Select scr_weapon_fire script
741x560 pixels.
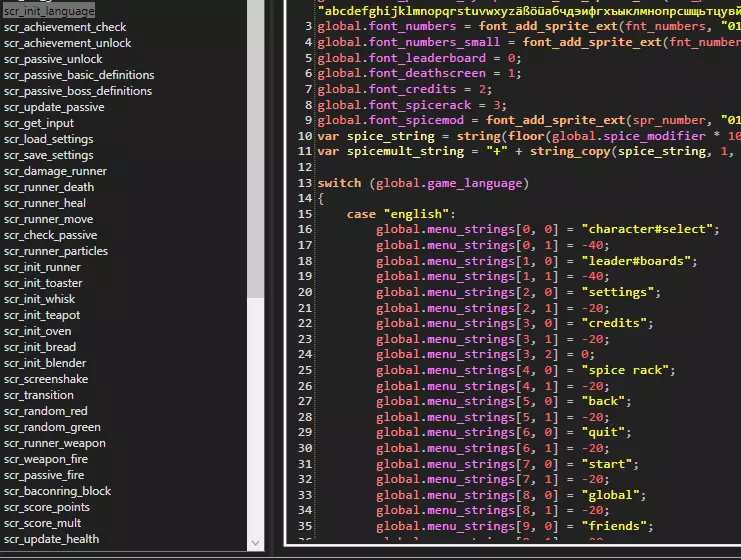(46, 459)
